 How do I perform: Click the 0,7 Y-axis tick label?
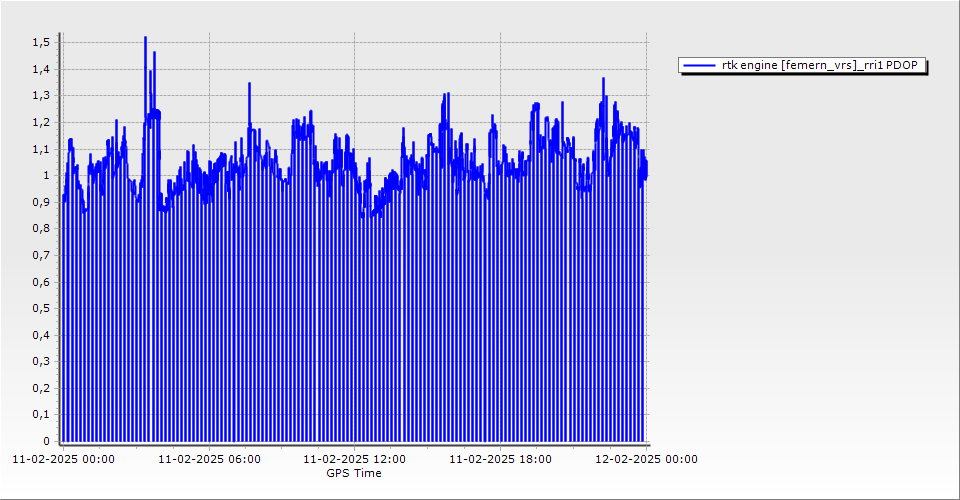40,255
